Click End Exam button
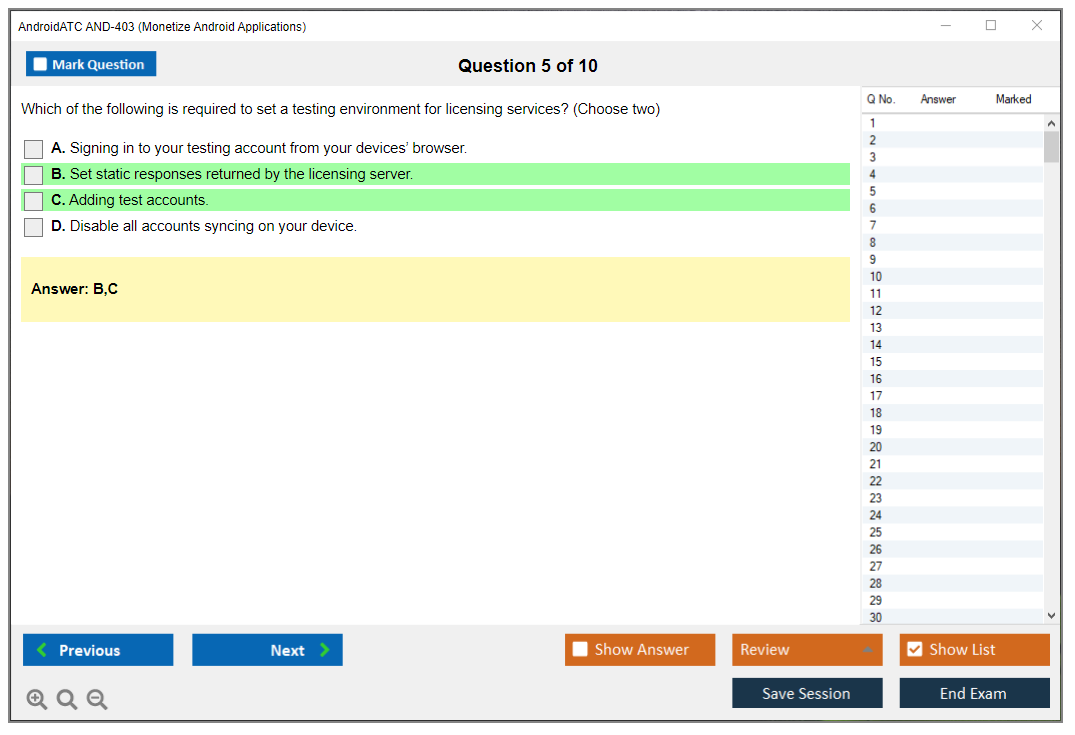The height and width of the screenshot is (735, 1075). click(974, 693)
